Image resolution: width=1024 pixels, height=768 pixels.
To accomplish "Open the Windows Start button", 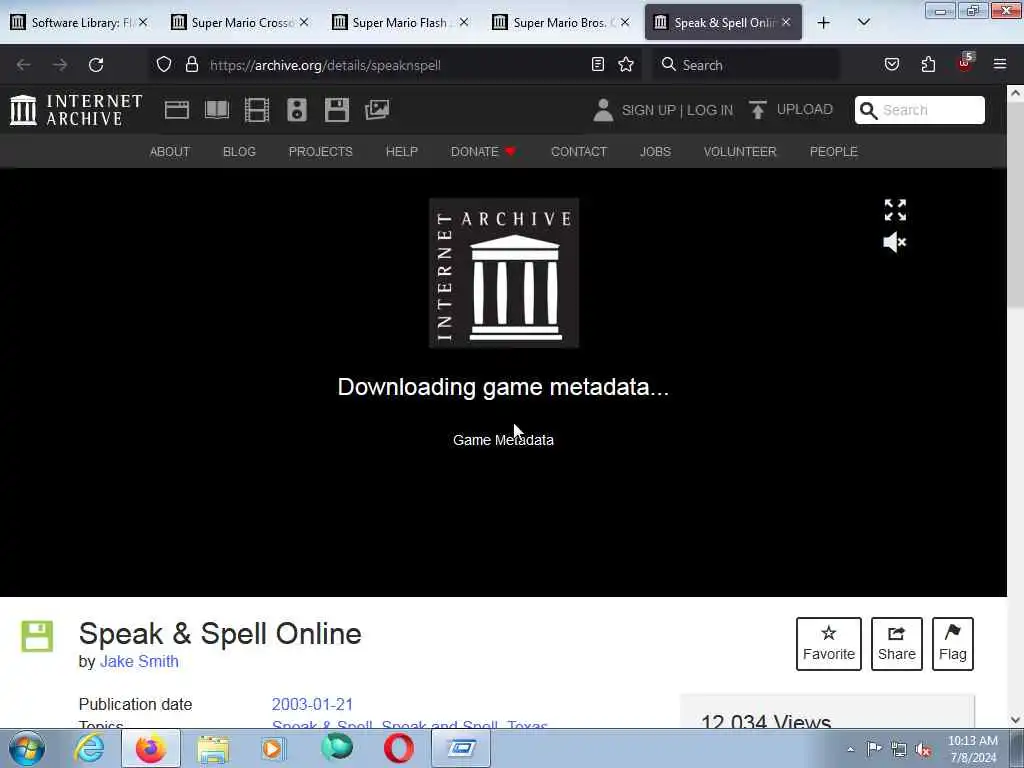I will tap(27, 748).
